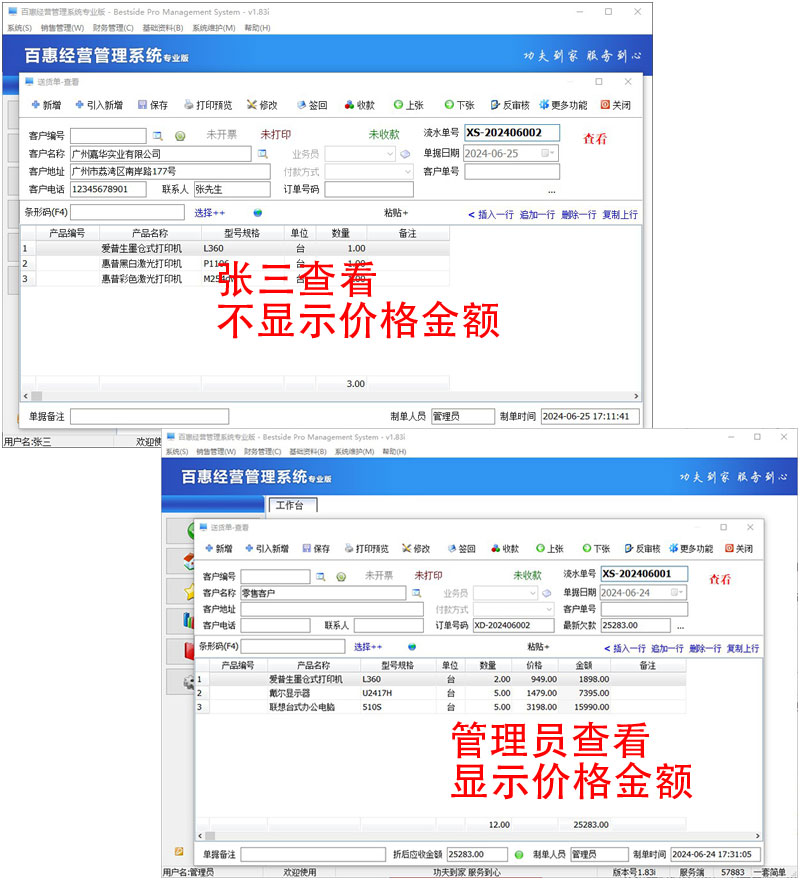
Task: Select row 爱普生墨仓式打印机 in upper table
Action: [235, 248]
